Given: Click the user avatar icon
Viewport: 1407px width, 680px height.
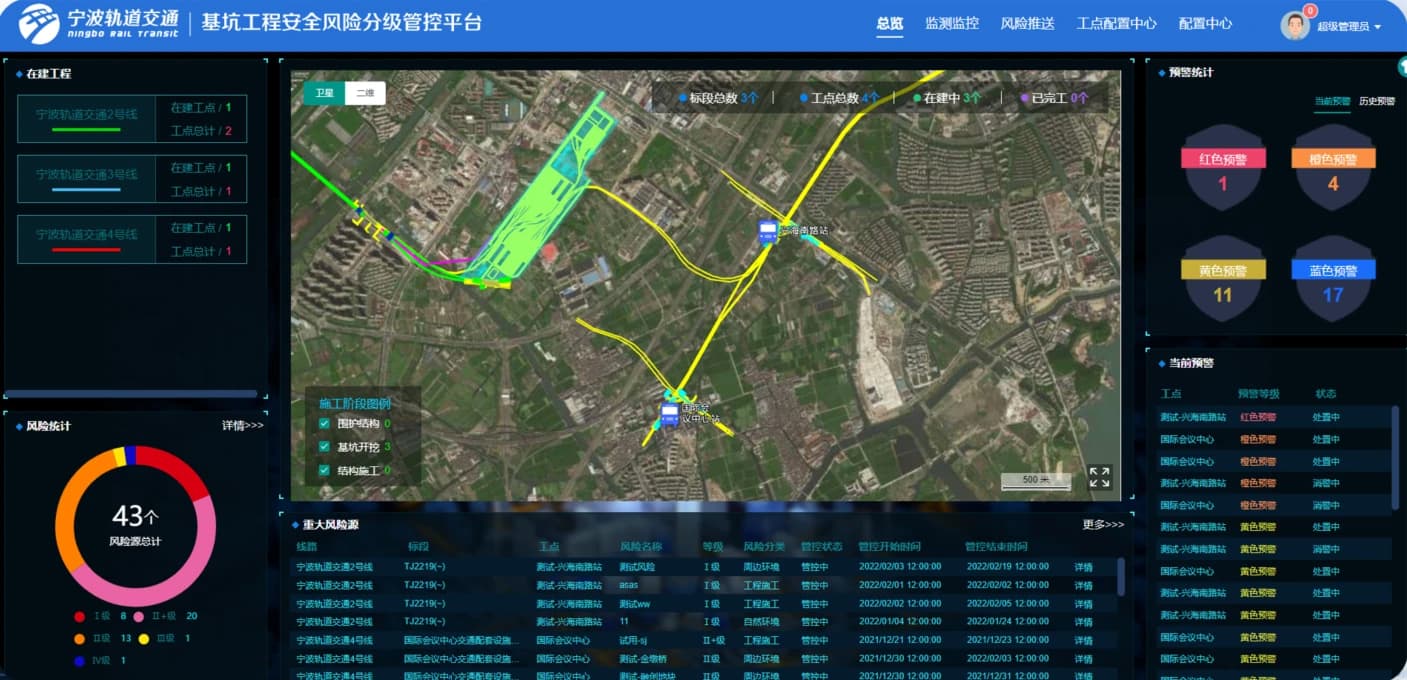Looking at the screenshot, I should (x=1295, y=26).
